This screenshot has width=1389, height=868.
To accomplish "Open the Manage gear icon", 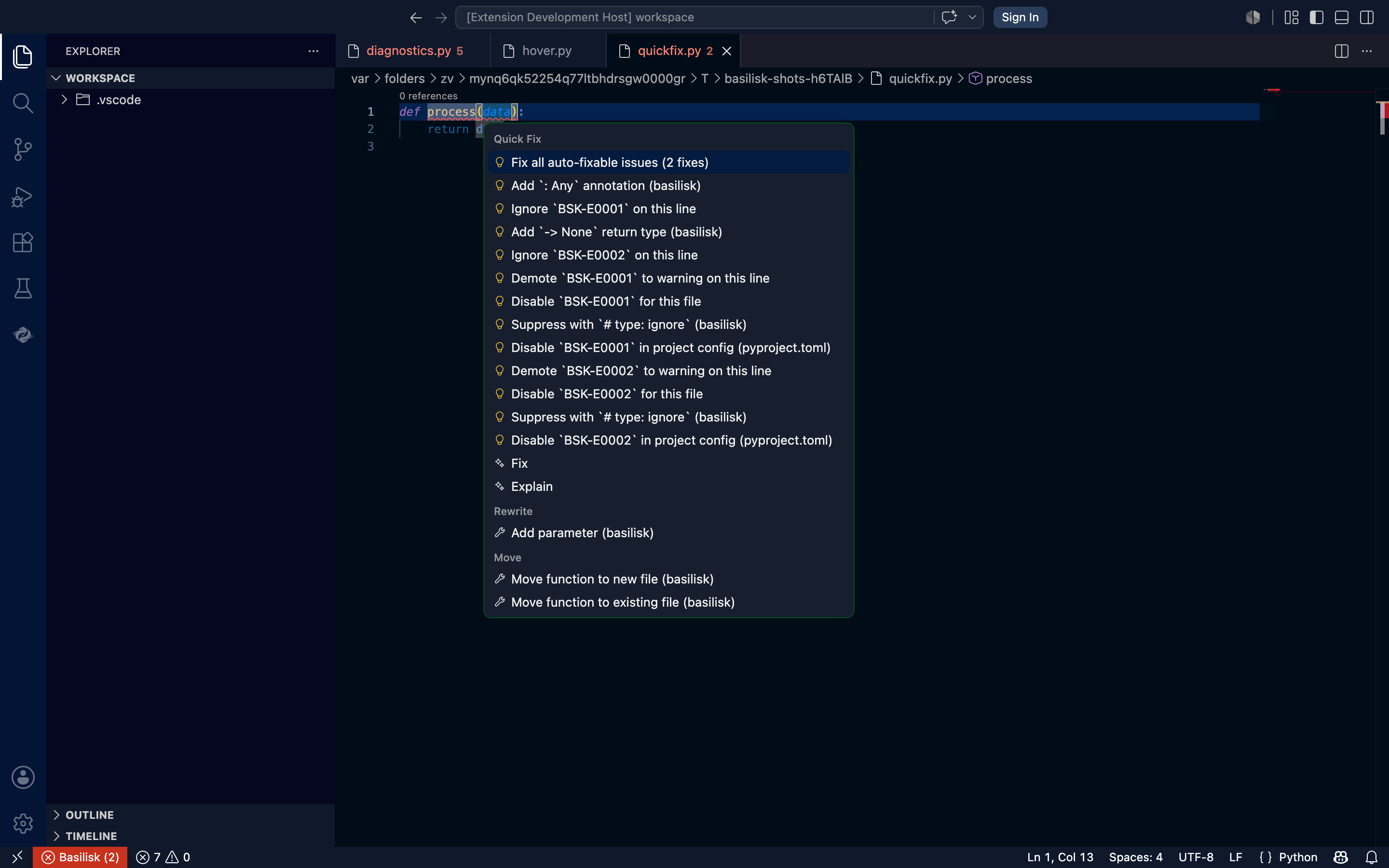I will pos(23,823).
